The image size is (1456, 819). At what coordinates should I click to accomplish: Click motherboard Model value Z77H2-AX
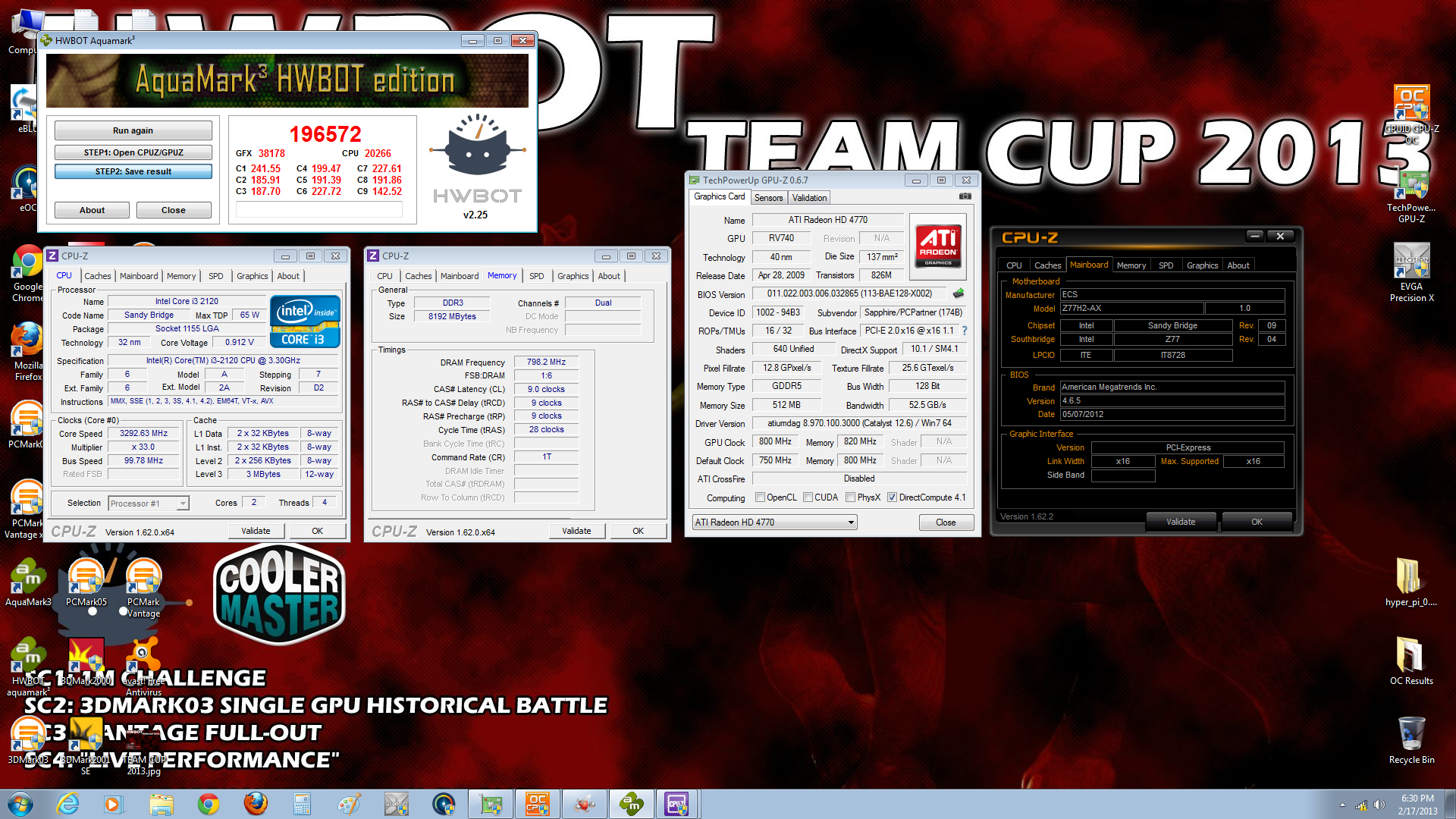tap(1131, 309)
